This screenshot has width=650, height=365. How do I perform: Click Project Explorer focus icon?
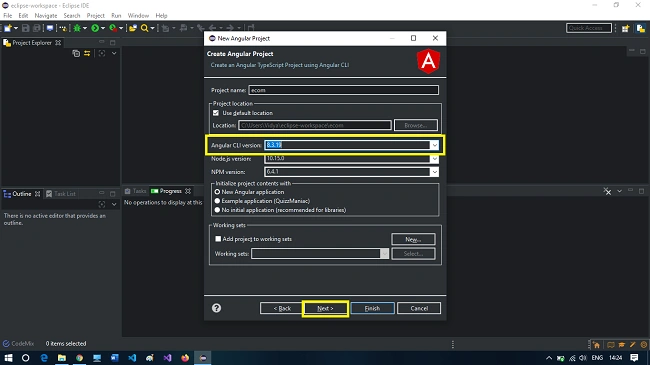[102, 54]
